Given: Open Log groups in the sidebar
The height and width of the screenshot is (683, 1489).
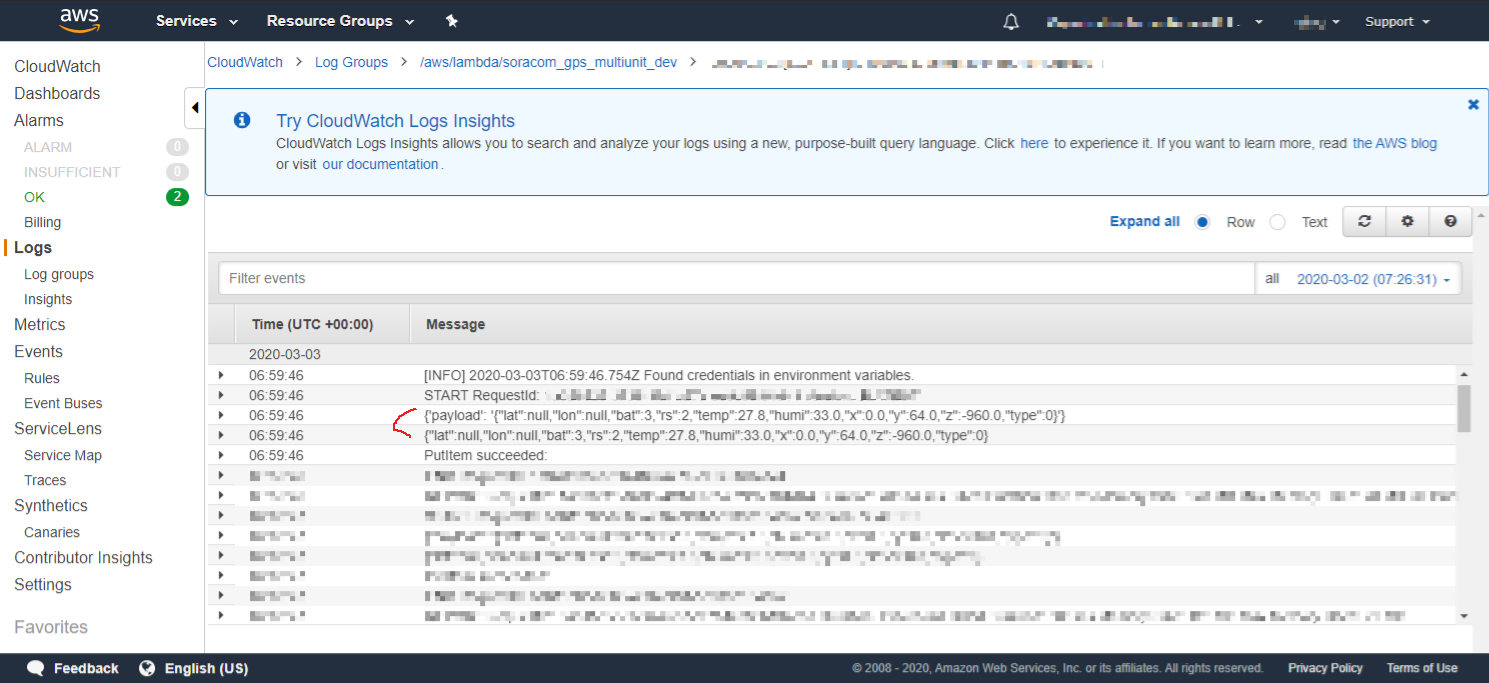Looking at the screenshot, I should pyautogui.click(x=59, y=274).
